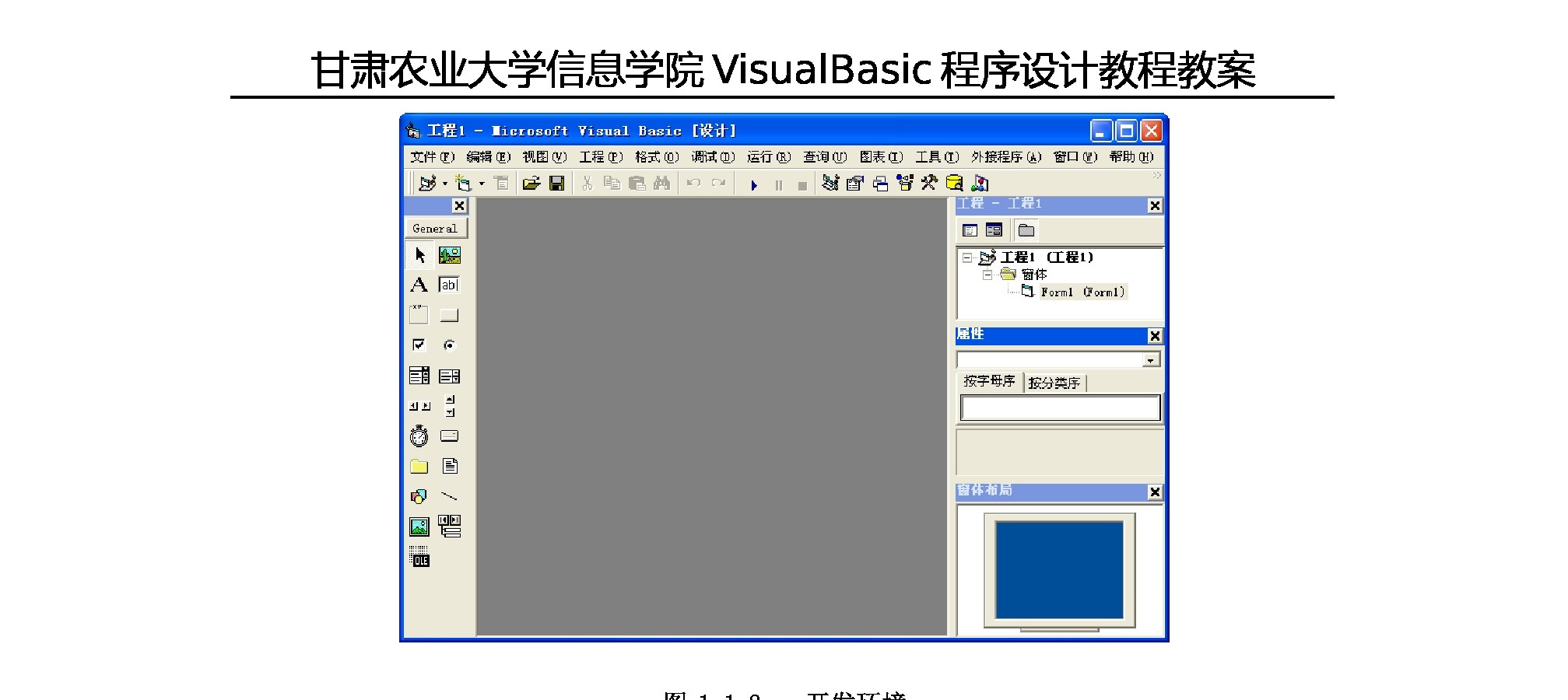1568x700 pixels.
Task: Select the Data control tool
Action: pos(450,527)
